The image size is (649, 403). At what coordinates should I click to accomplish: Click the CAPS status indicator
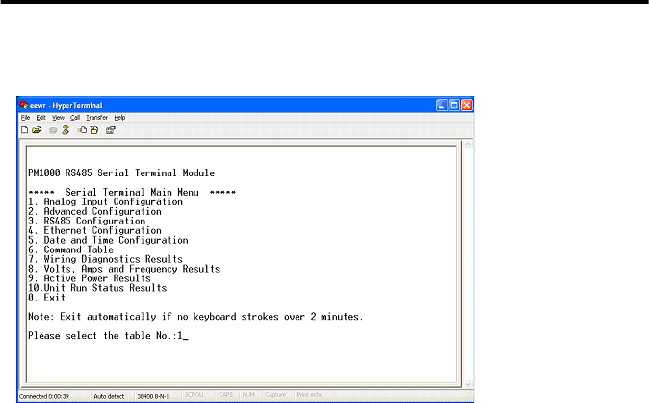pyautogui.click(x=226, y=395)
